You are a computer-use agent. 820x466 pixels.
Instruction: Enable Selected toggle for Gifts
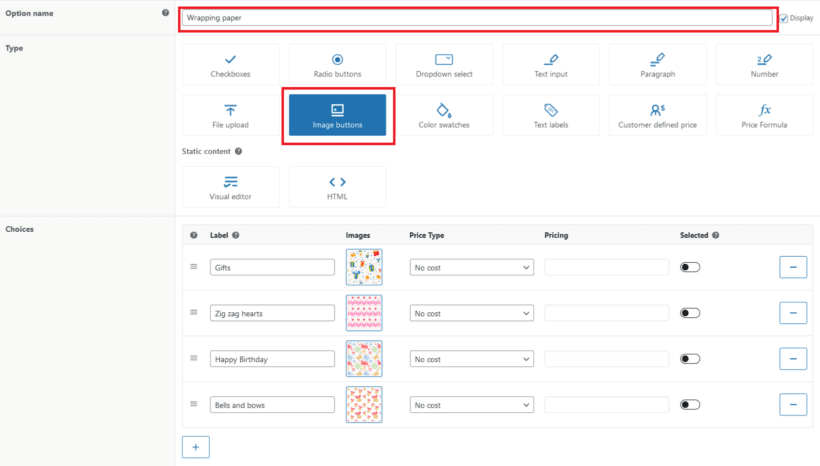click(x=690, y=267)
